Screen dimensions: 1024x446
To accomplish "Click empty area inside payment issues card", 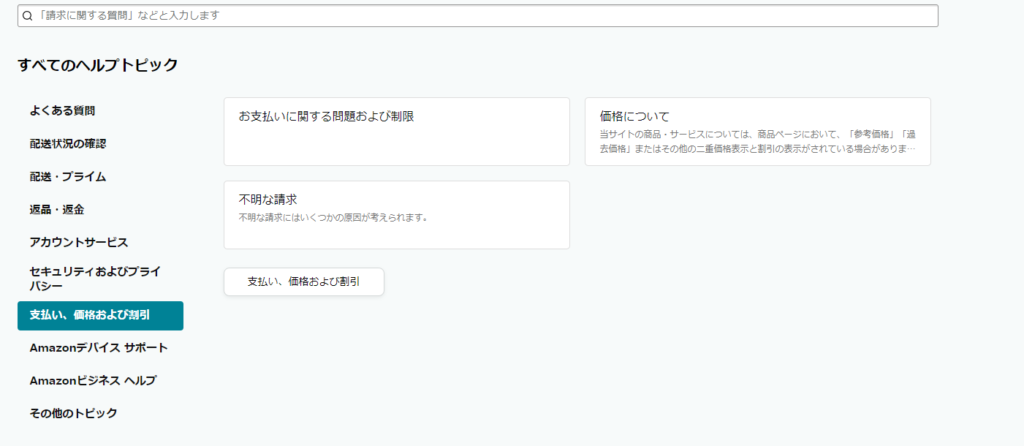I will coord(396,146).
